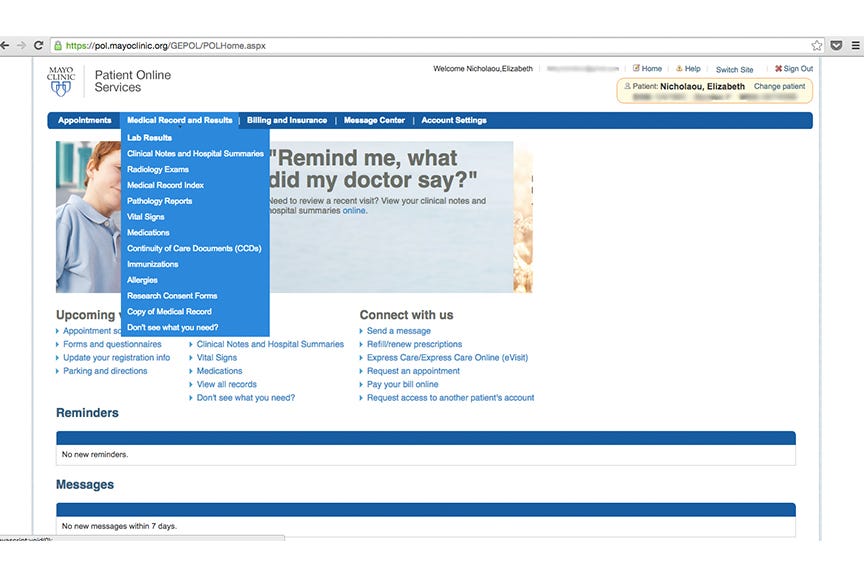Choose Medical Record Index entry
This screenshot has width=864, height=576.
[x=165, y=185]
